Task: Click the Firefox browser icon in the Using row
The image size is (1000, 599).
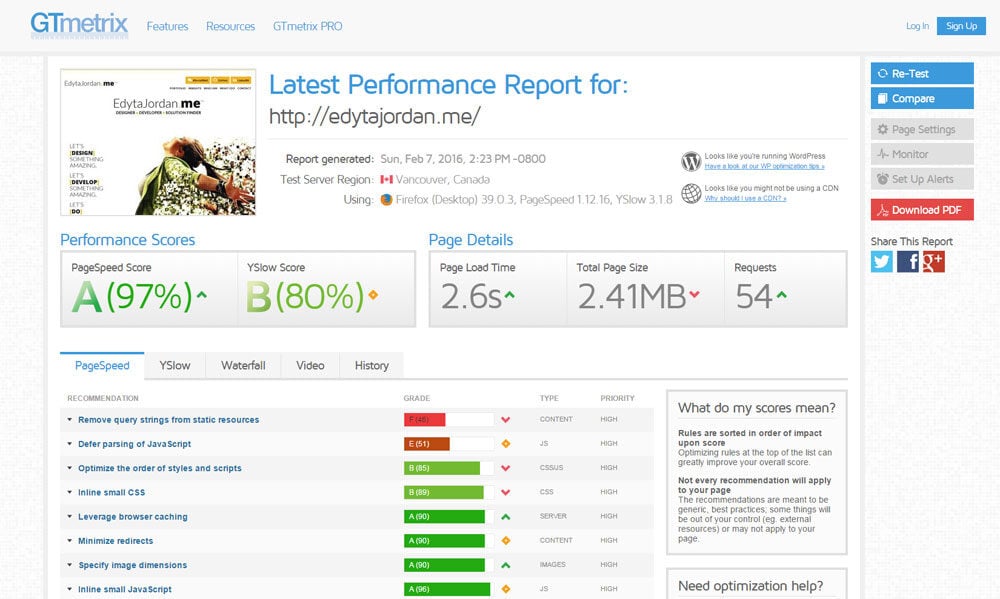Action: [x=386, y=200]
